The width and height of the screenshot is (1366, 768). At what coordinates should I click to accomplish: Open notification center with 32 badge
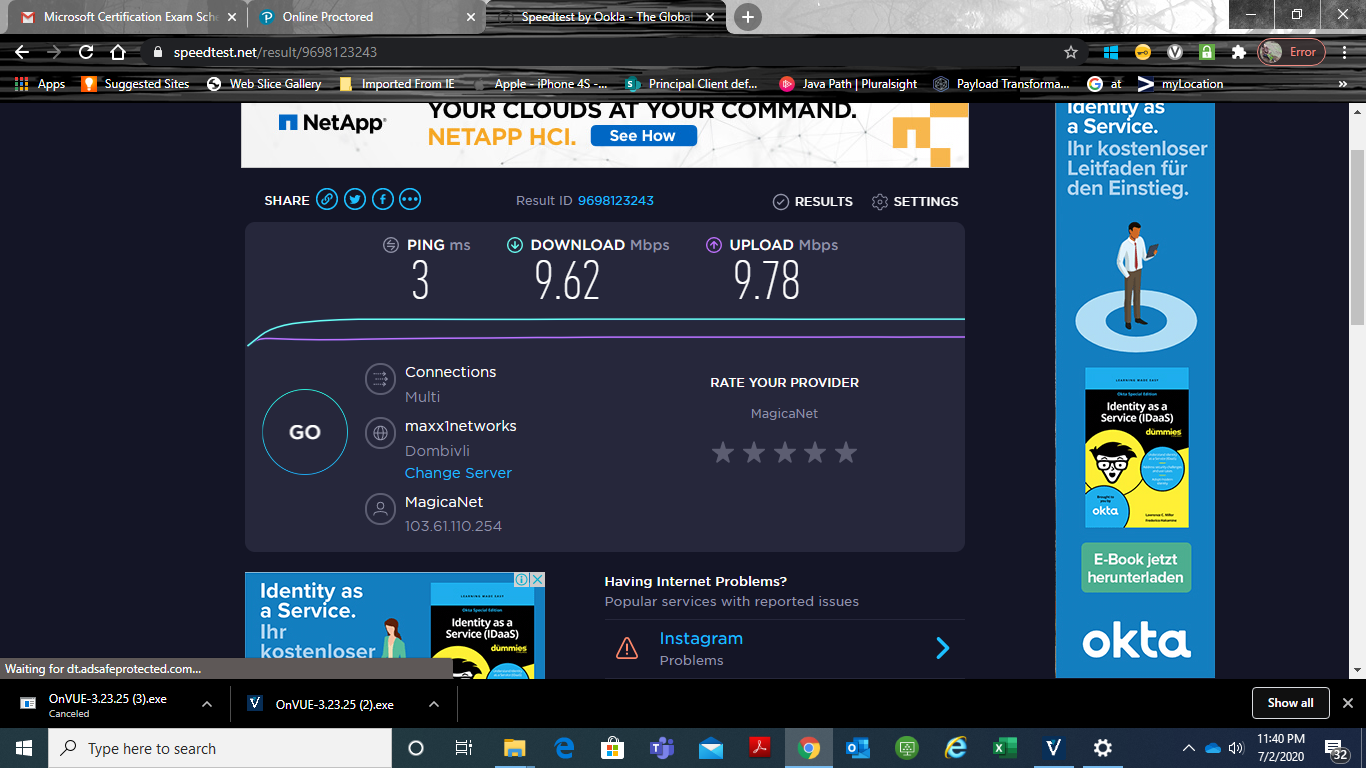(1336, 749)
